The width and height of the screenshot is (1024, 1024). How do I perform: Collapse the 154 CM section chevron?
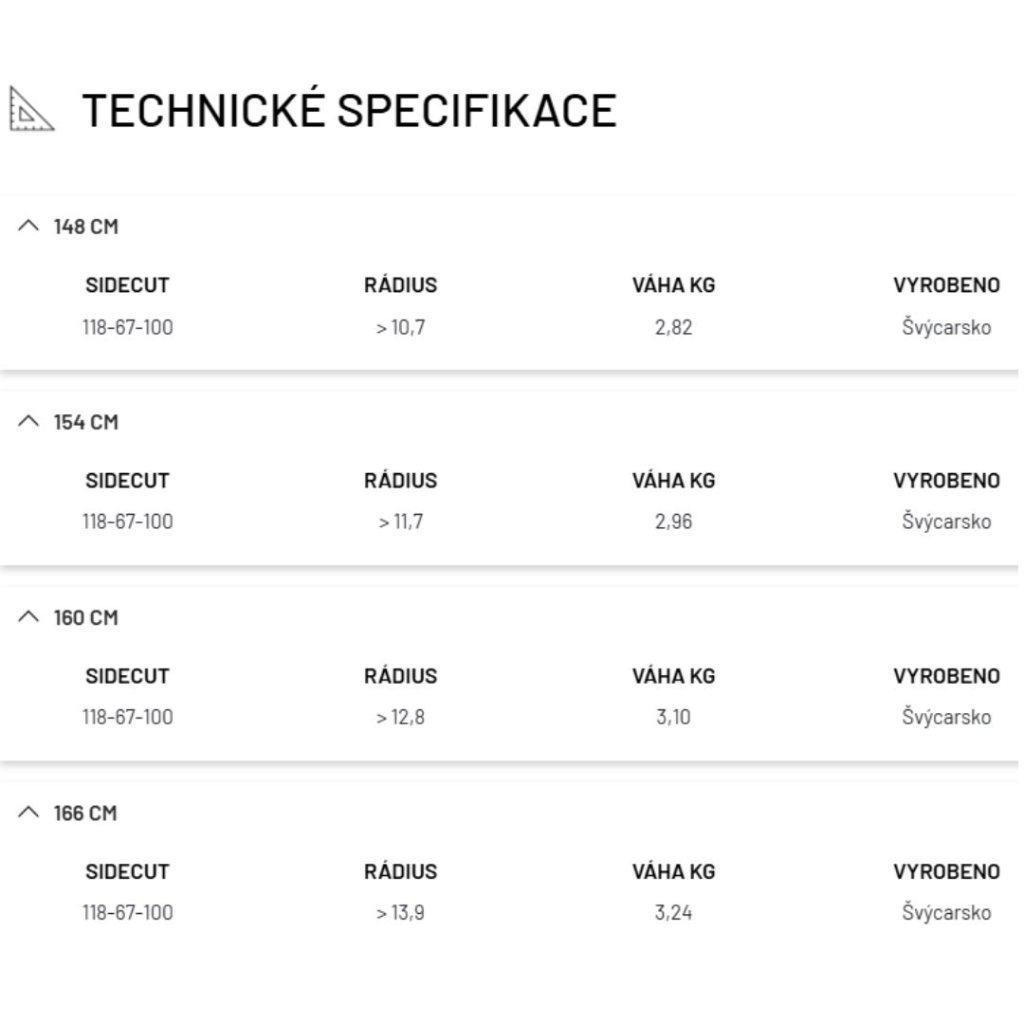(27, 422)
